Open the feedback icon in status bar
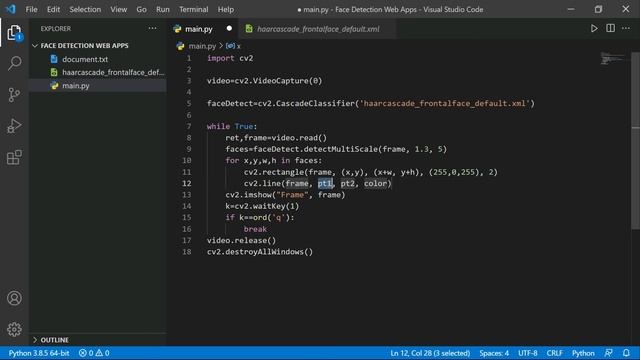640x360 pixels. point(608,353)
